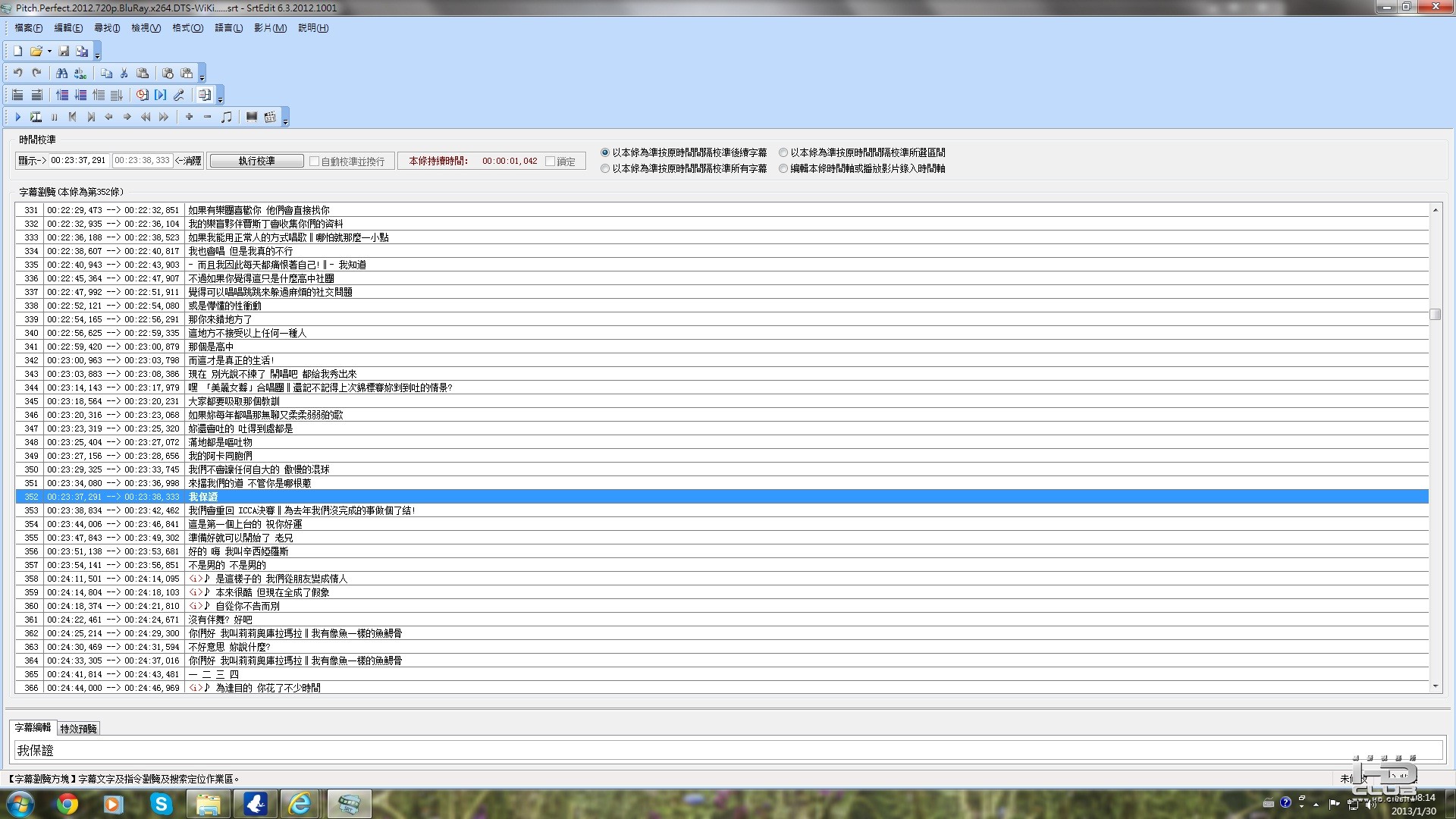Viewport: 1456px width, 819px height.
Task: Rewind the video
Action: coord(145,117)
